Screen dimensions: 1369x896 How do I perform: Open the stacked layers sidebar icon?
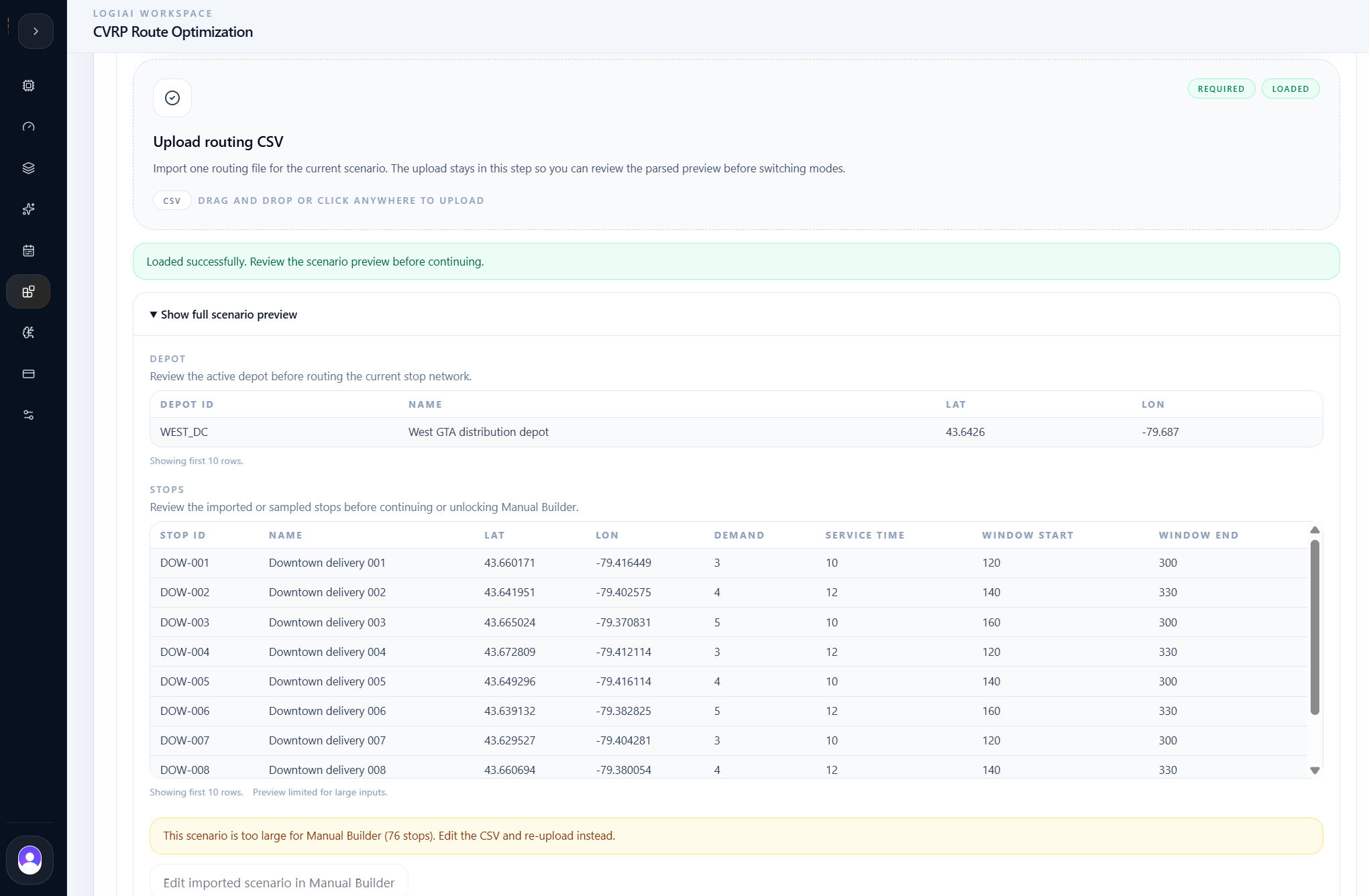pyautogui.click(x=28, y=168)
